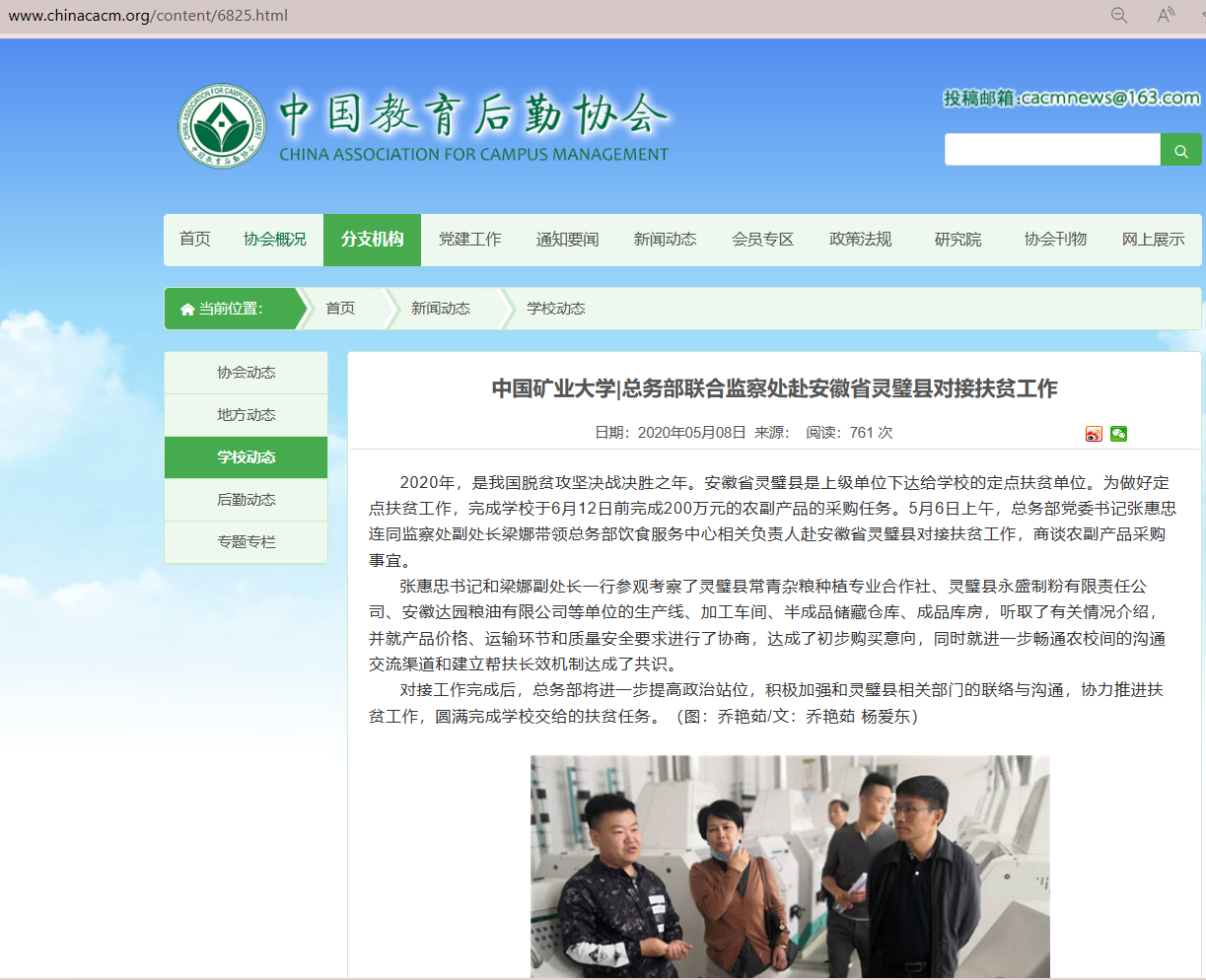Screen dimensions: 1206x980
Task: Click the browser zoom-out magnifier icon
Action: pyautogui.click(x=1119, y=16)
